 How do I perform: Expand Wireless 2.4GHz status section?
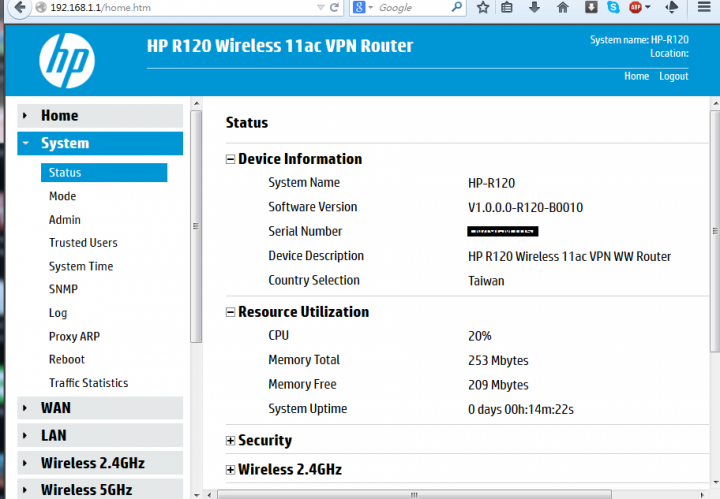click(230, 470)
